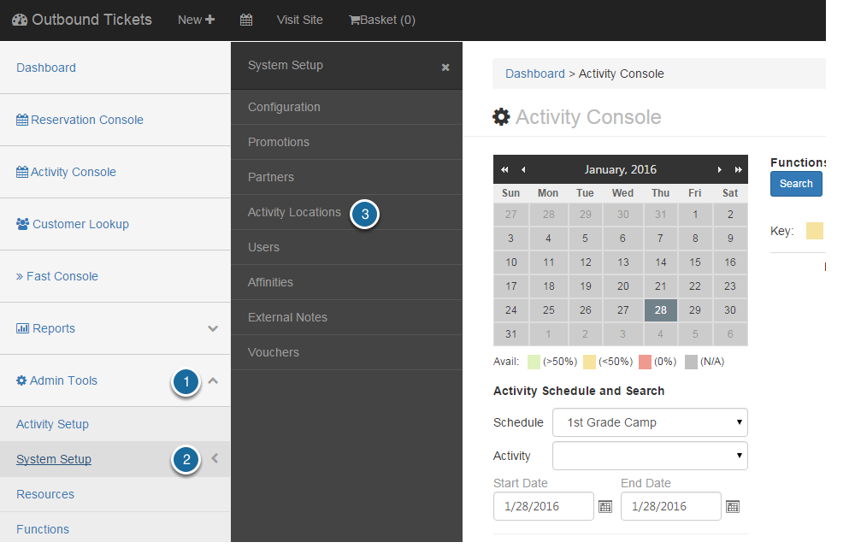Screen dimensions: 855x554
Task: Open the calendar icon in top navbar
Action: point(246,20)
